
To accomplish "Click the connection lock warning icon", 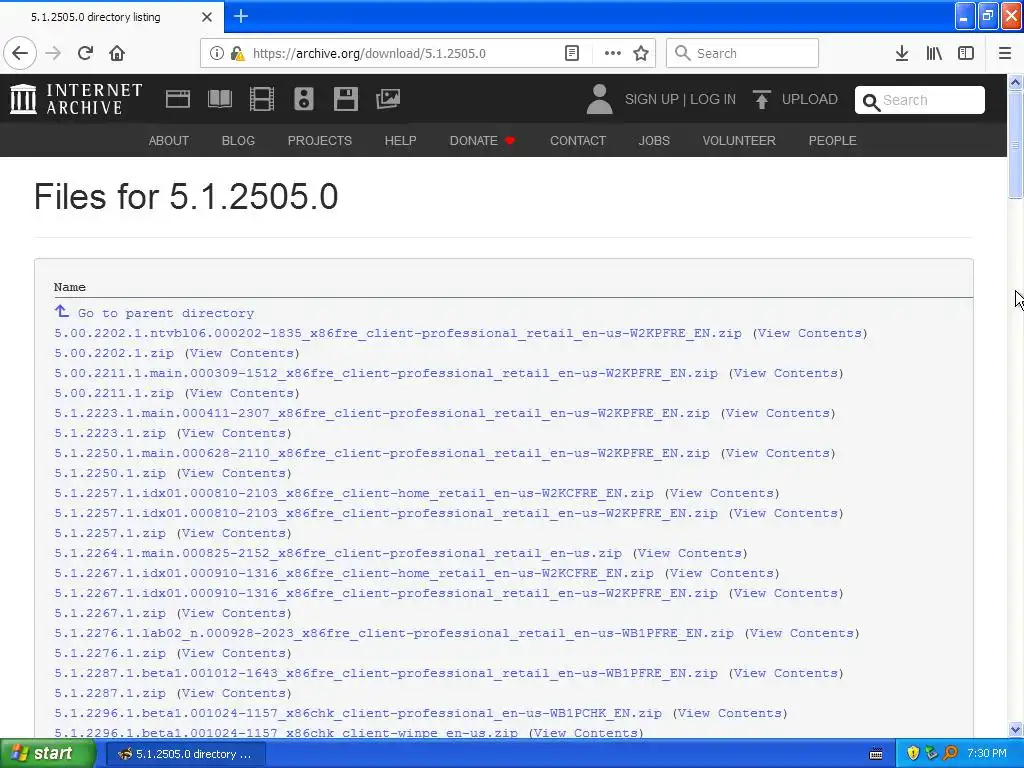I will [x=238, y=53].
